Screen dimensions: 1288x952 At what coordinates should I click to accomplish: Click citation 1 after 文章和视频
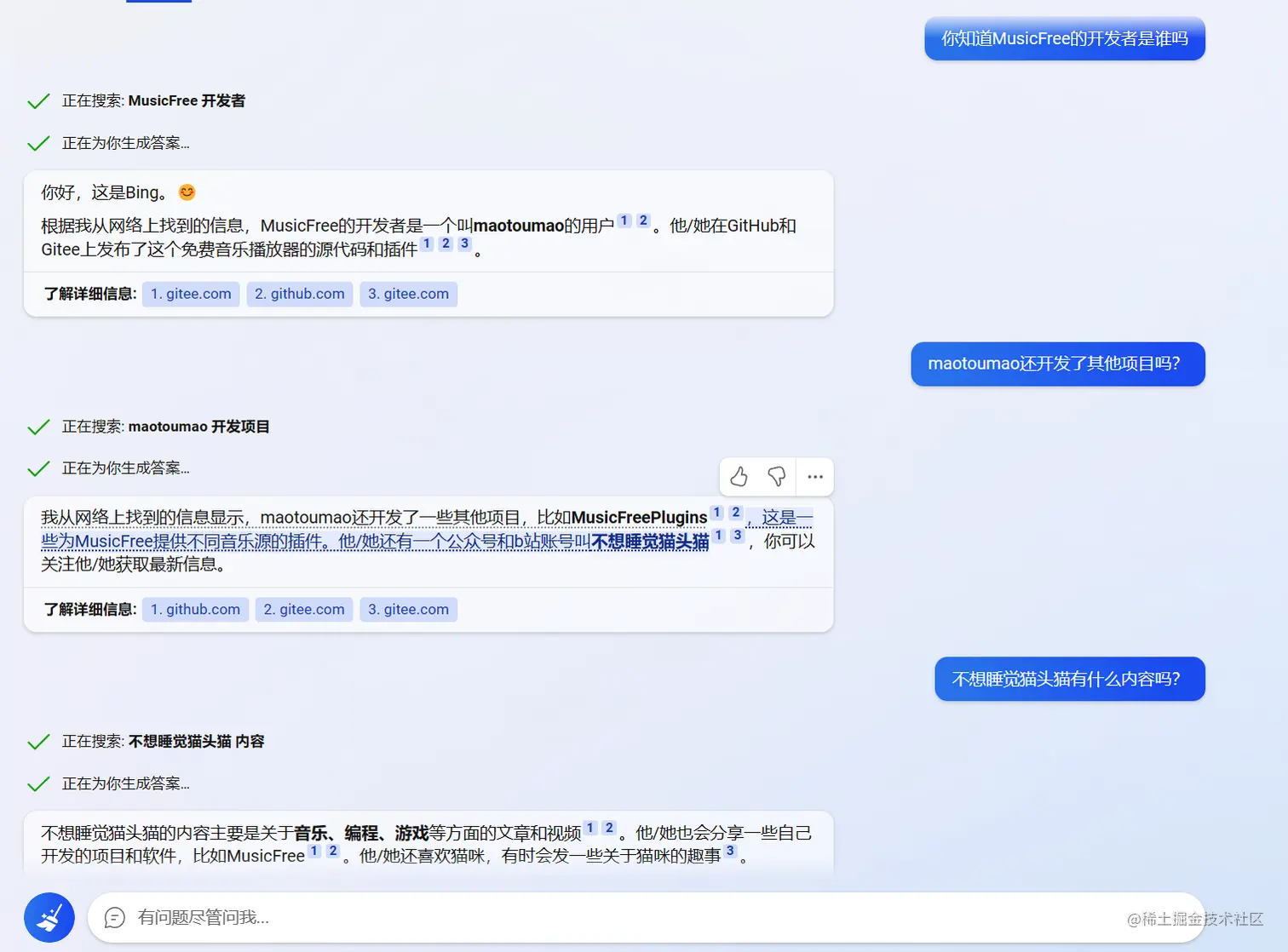coord(590,828)
